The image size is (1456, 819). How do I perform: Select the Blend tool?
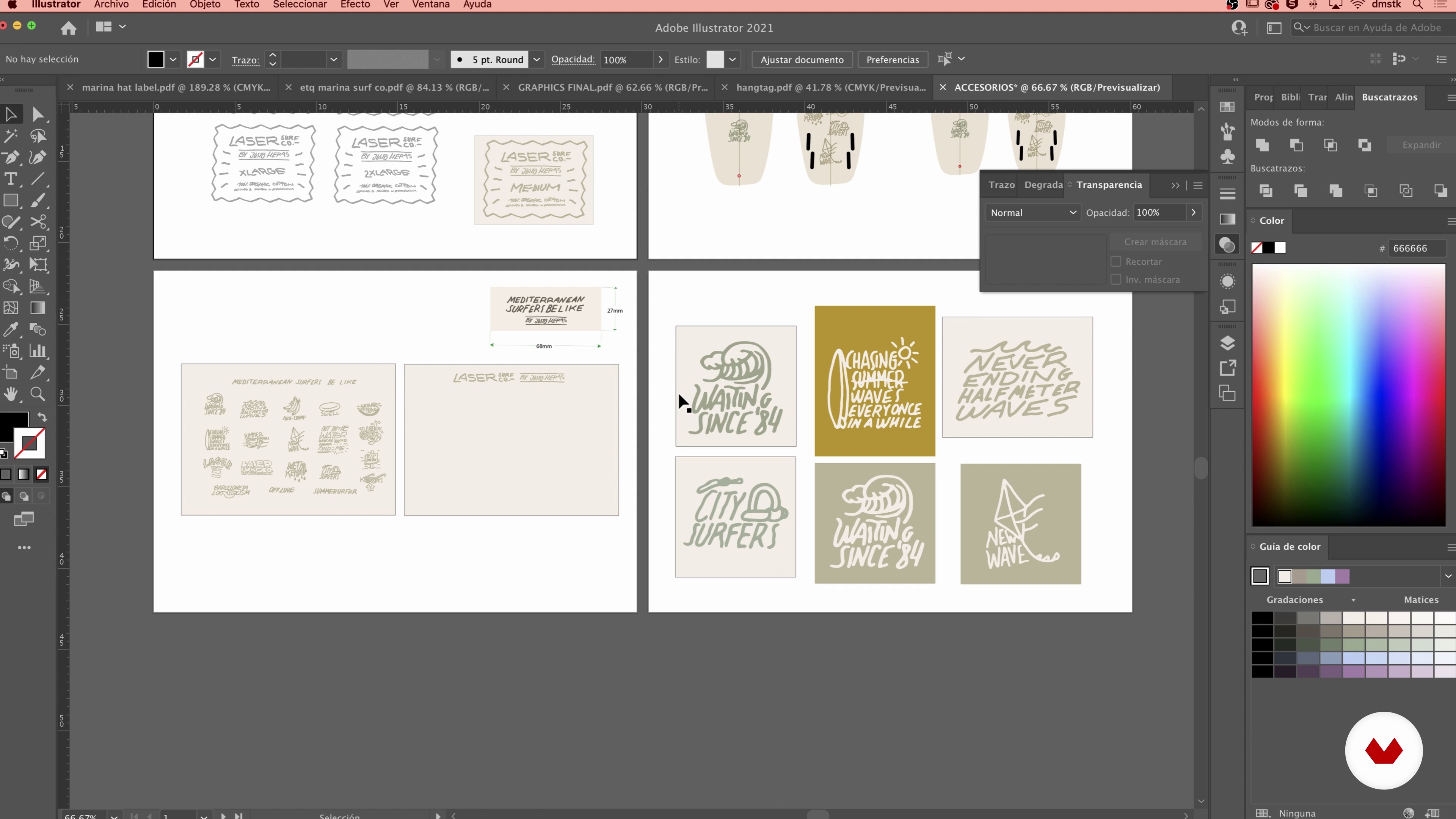pos(38,329)
